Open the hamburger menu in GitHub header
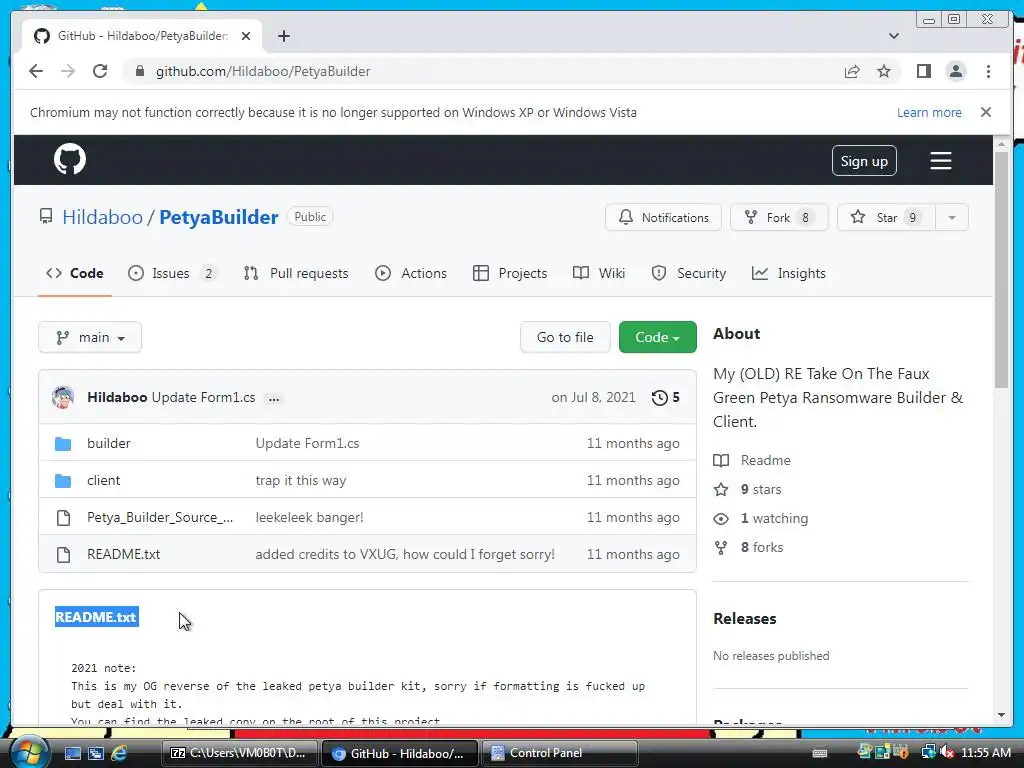 (940, 161)
